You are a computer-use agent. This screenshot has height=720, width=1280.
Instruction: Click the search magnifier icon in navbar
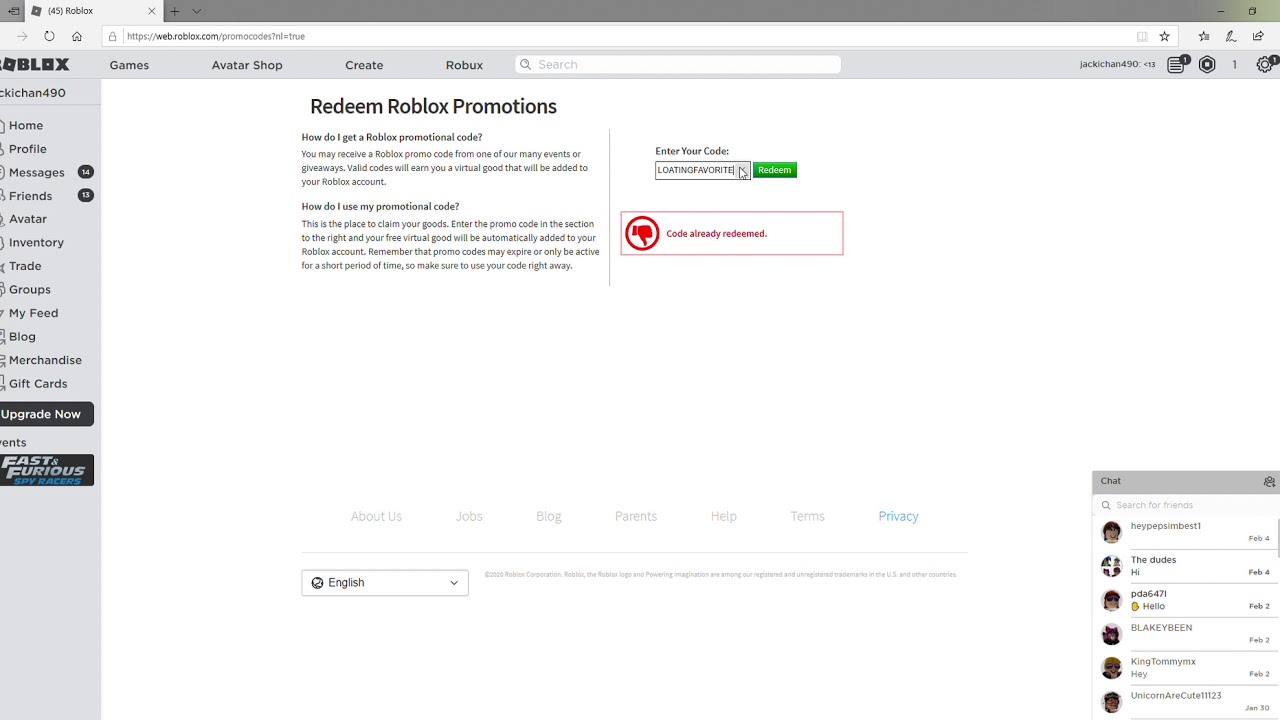525,65
